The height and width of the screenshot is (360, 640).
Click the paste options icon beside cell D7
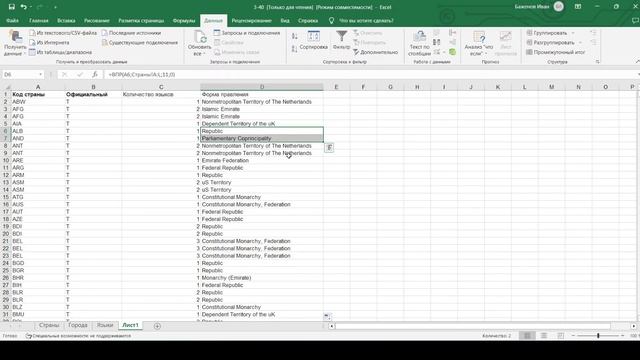click(x=329, y=147)
